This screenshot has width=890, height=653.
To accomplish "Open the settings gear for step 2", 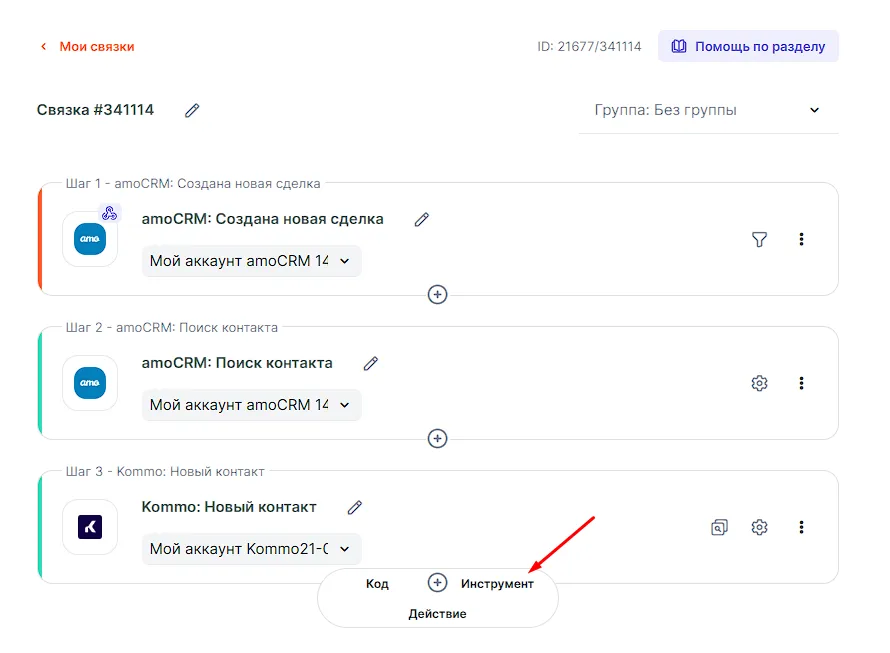I will pyautogui.click(x=759, y=383).
